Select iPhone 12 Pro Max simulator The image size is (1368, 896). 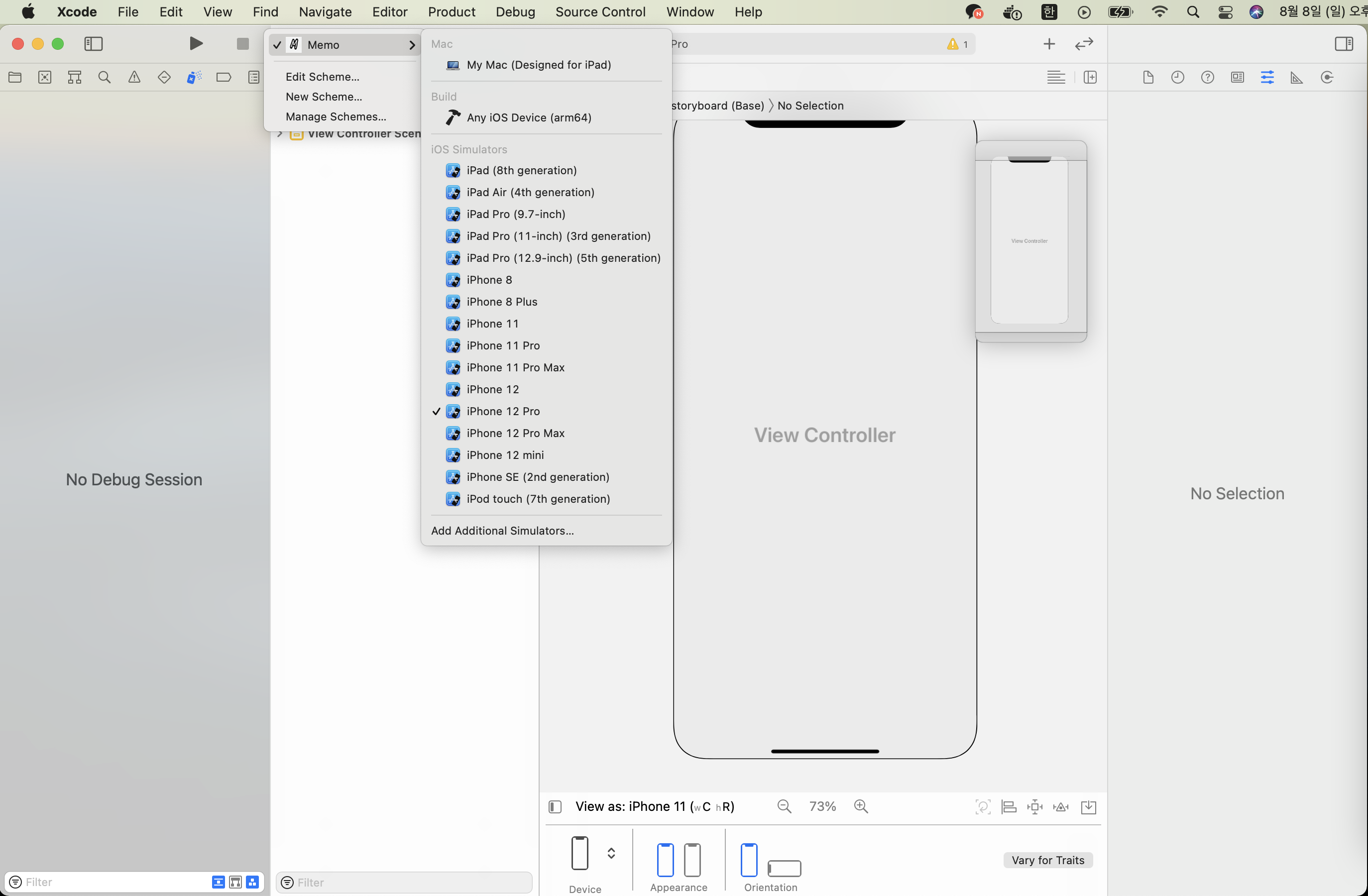(x=515, y=434)
